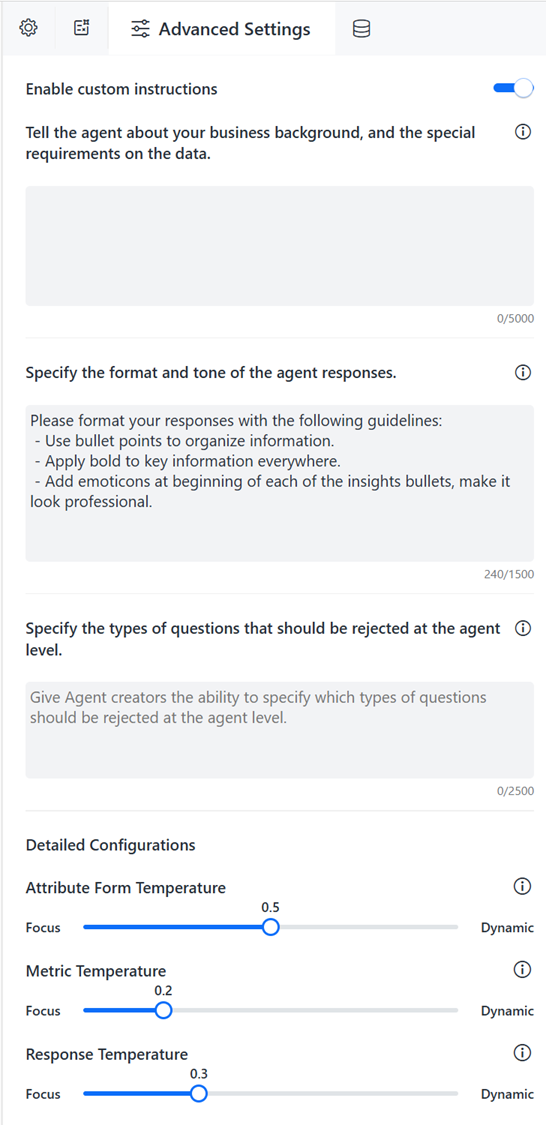Click the rejected question types text field
The width and height of the screenshot is (546, 1125).
[x=280, y=730]
